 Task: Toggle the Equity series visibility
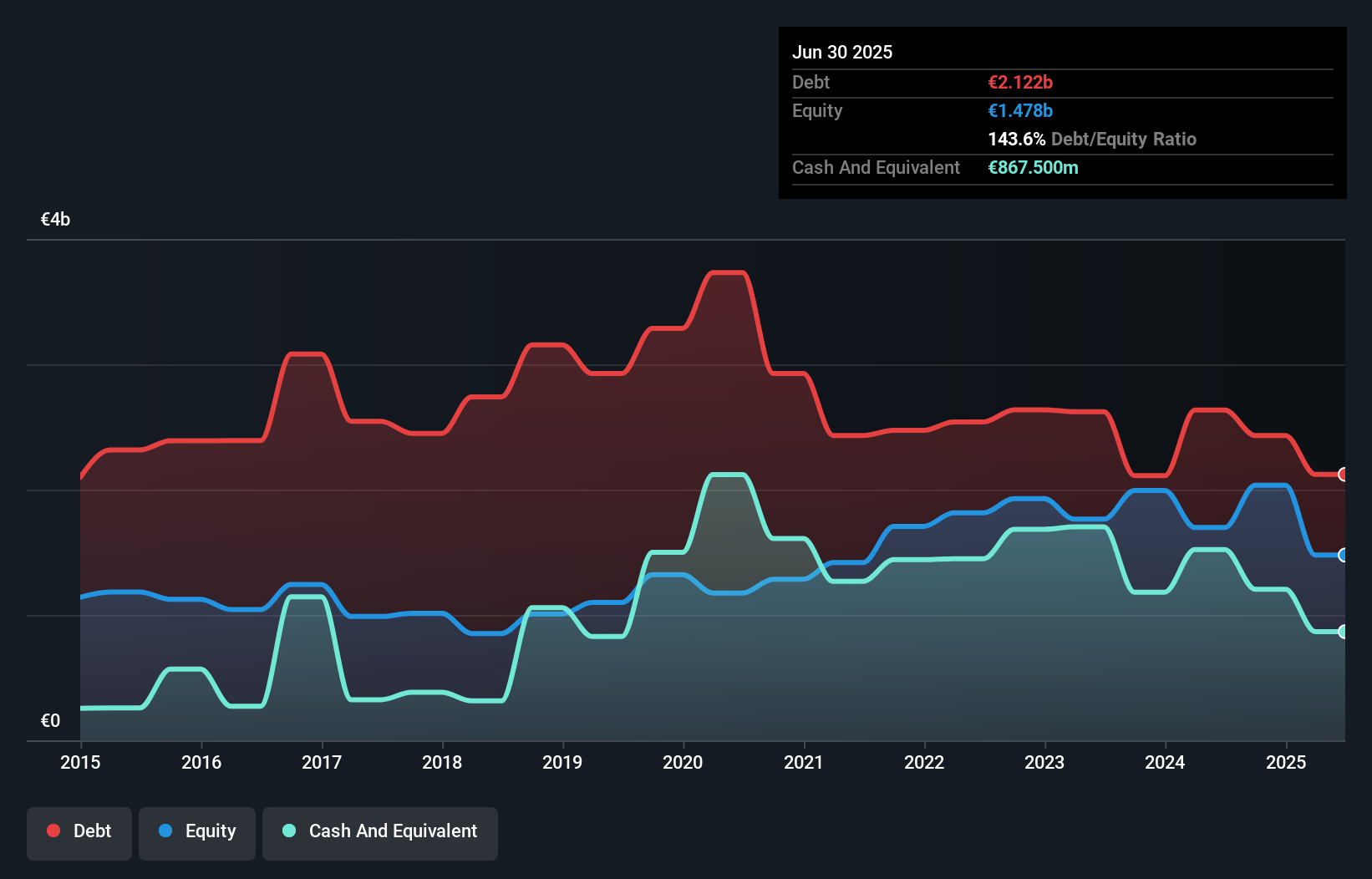point(196,832)
